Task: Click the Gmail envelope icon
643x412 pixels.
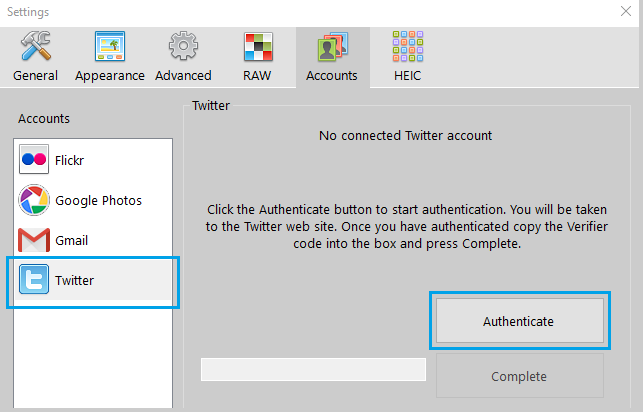Action: pyautogui.click(x=34, y=240)
